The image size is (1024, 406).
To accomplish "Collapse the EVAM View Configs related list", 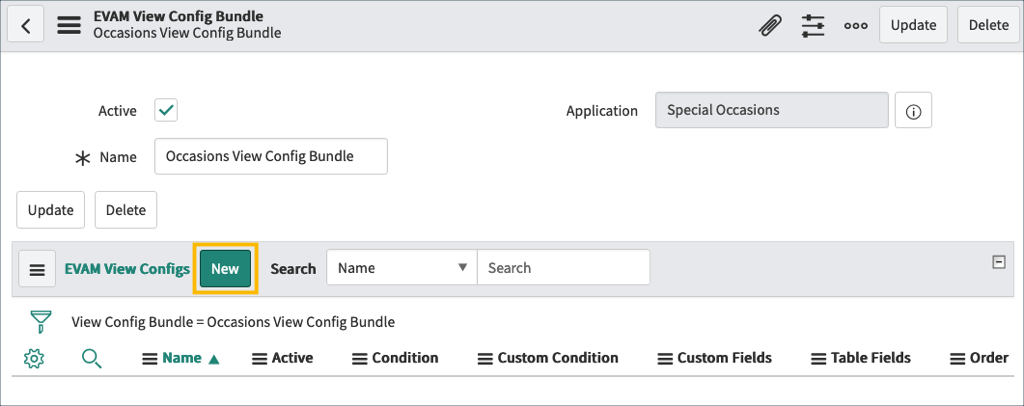I will (999, 262).
